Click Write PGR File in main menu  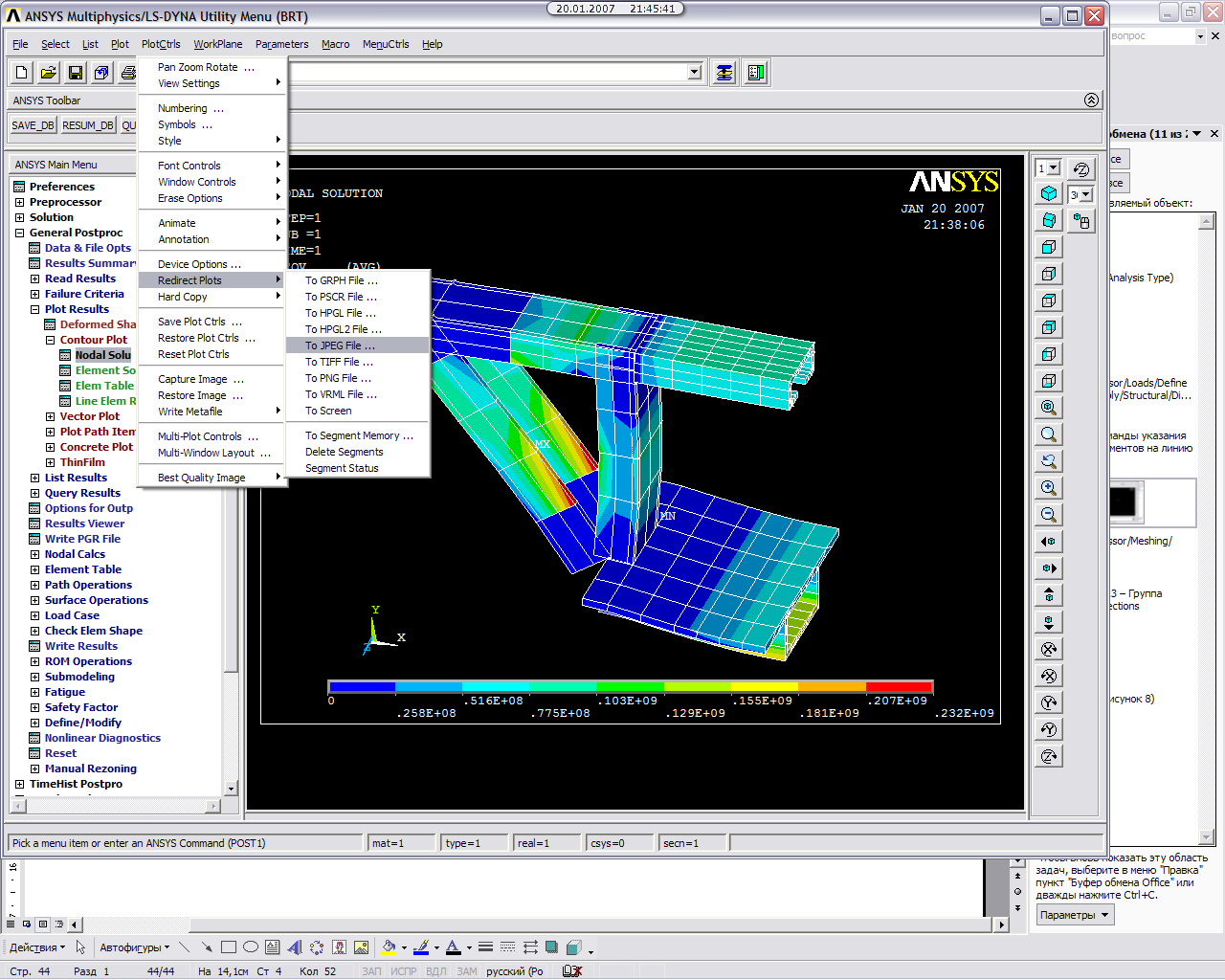[x=82, y=539]
